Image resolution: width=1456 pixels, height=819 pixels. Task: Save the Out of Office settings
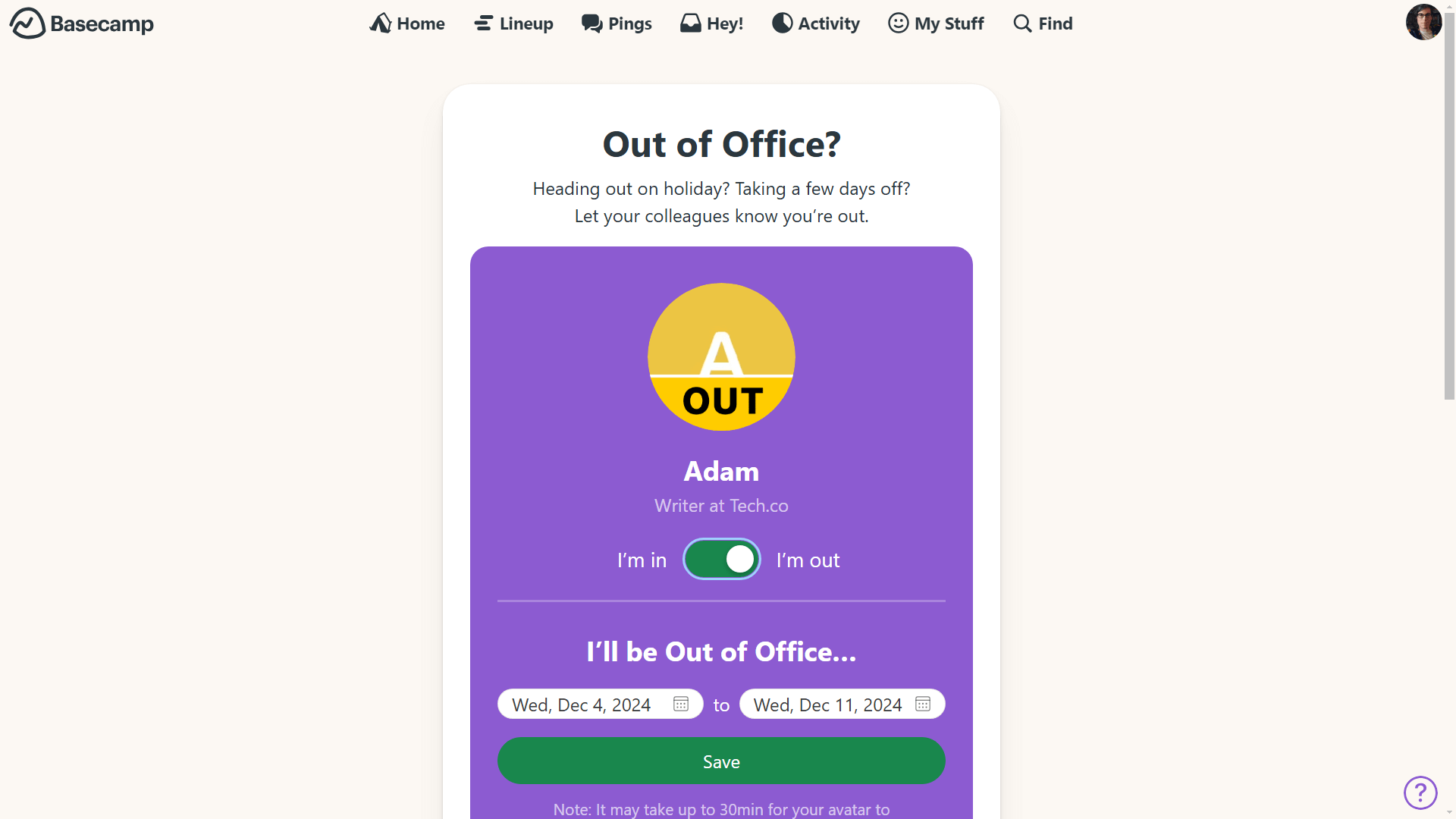coord(721,761)
